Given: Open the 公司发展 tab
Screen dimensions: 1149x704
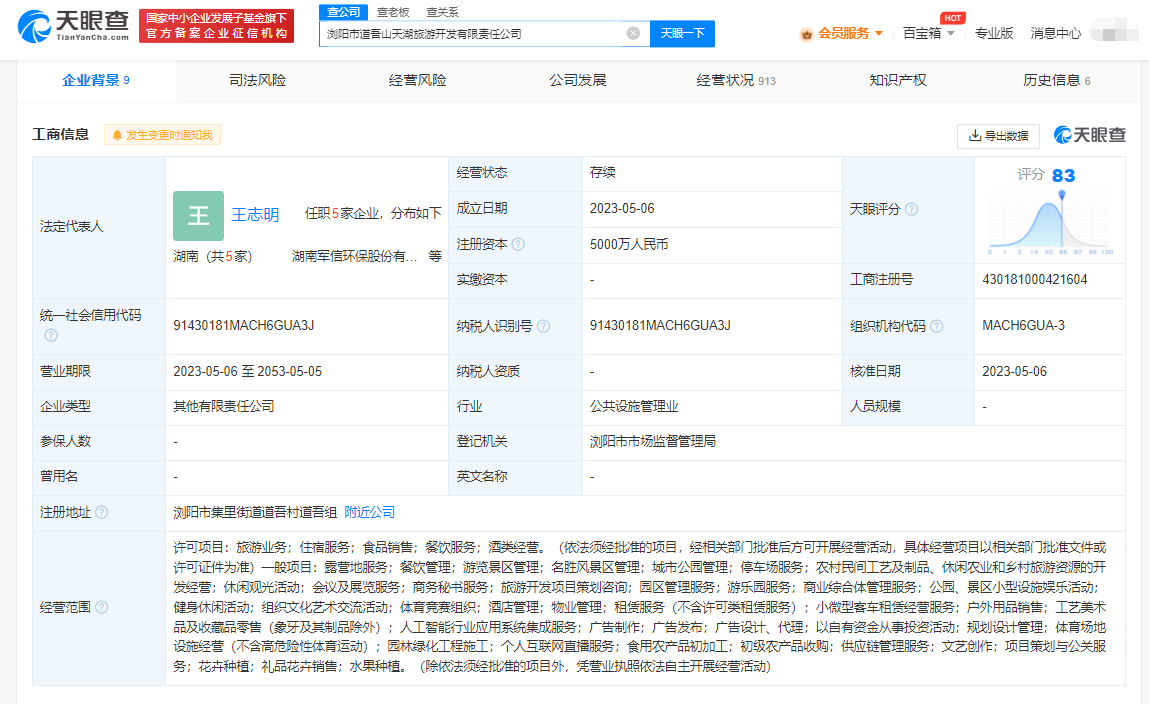Looking at the screenshot, I should [x=577, y=81].
